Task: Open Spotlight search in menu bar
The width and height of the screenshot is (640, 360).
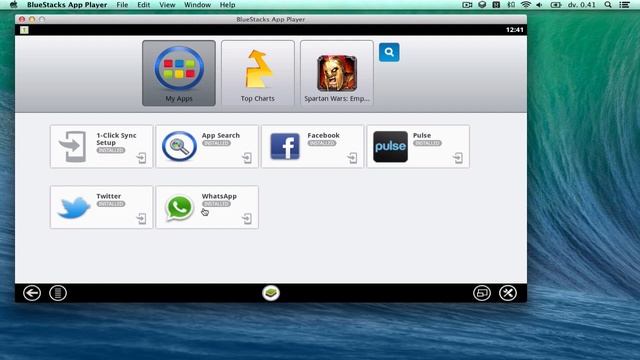Action: point(608,5)
